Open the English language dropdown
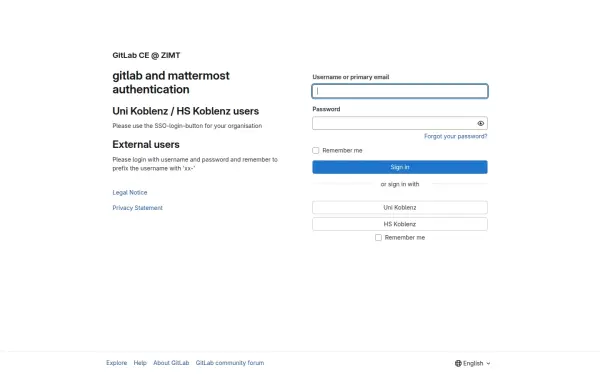 click(473, 363)
